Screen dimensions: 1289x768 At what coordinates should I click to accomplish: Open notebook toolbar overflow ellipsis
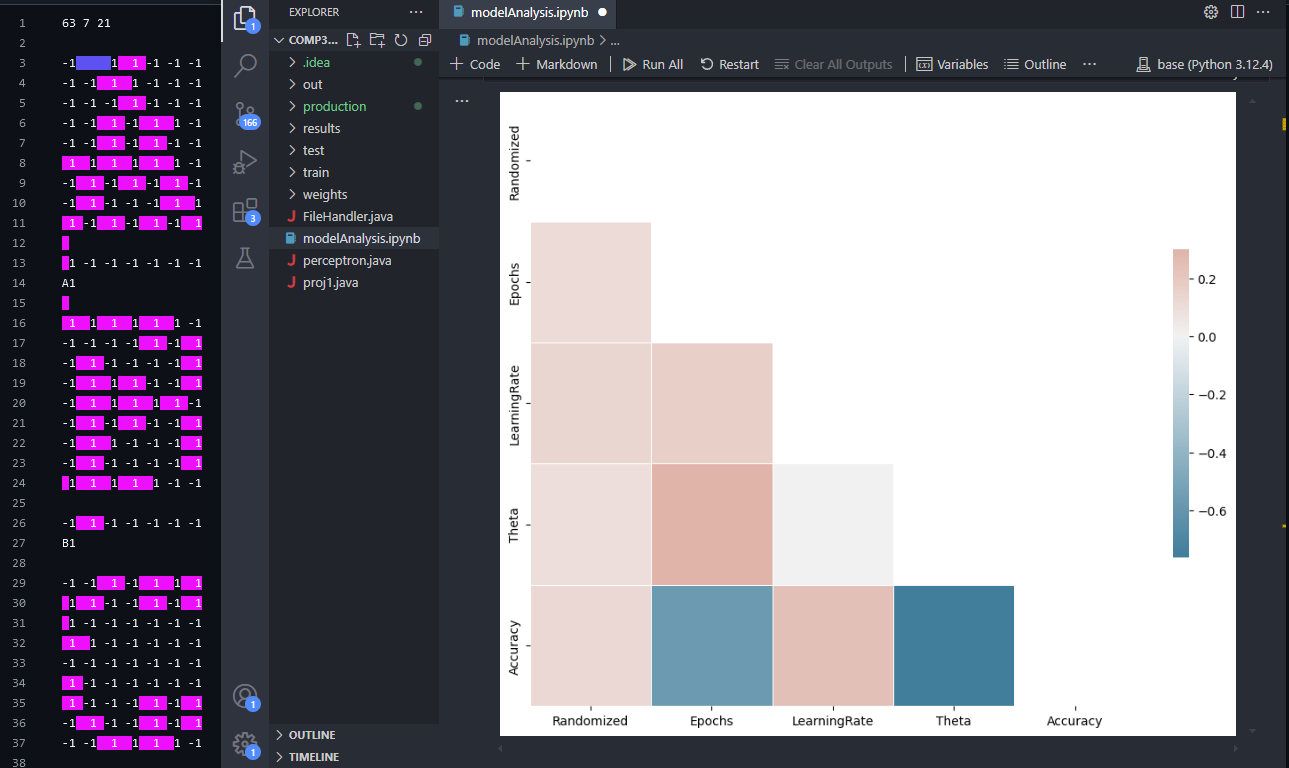point(1090,64)
